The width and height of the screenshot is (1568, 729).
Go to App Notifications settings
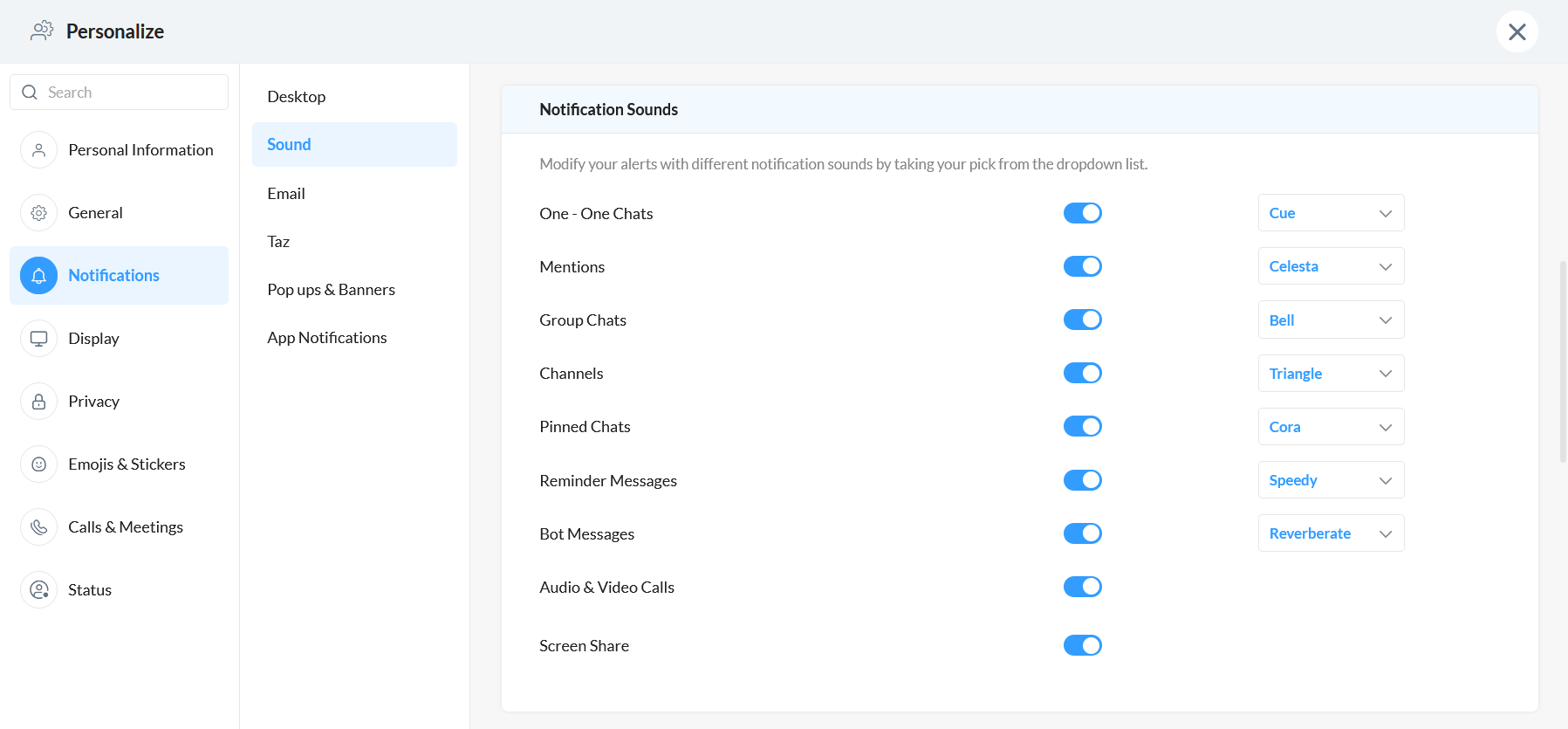tap(327, 338)
